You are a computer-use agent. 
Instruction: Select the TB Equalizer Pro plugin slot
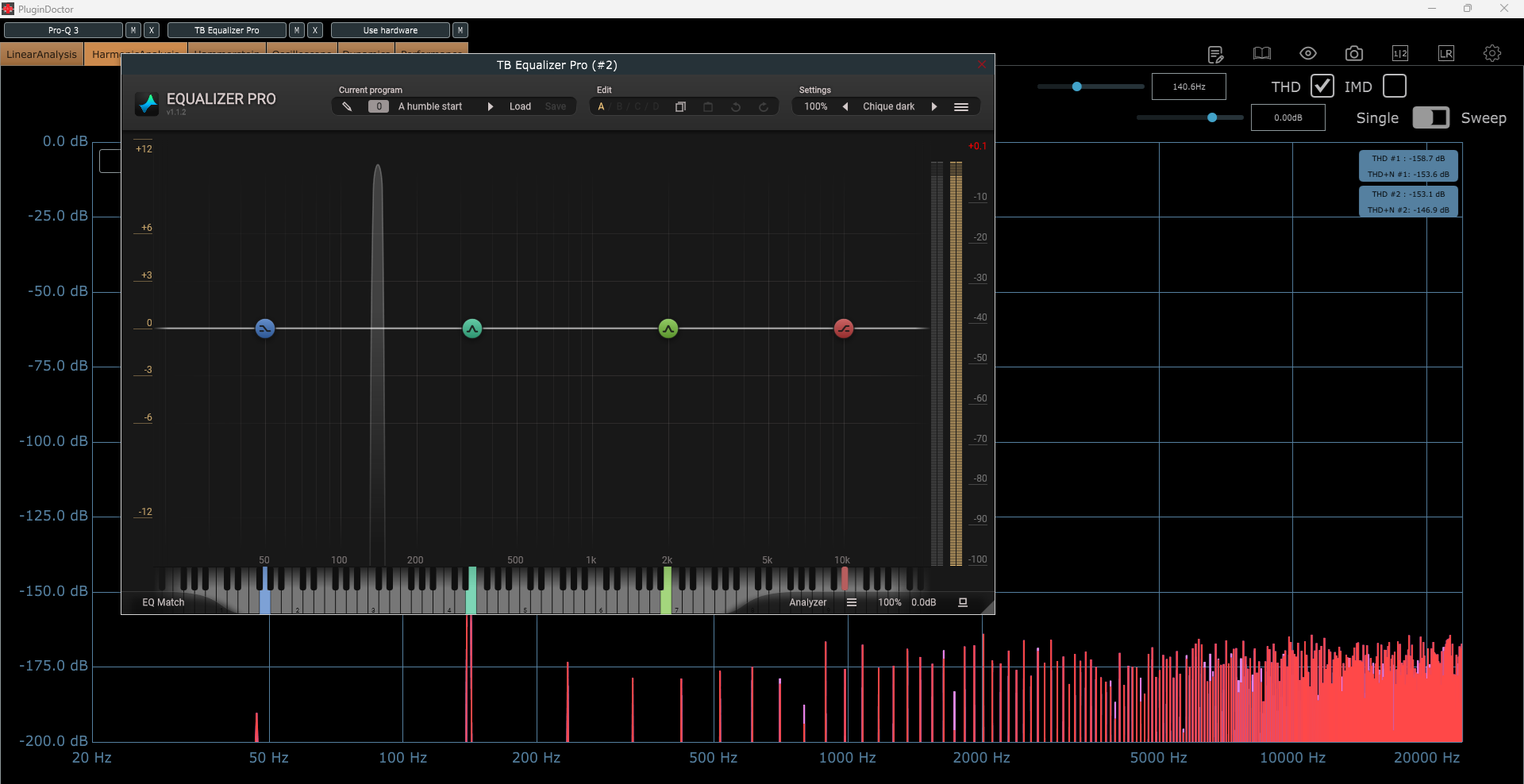tap(227, 30)
